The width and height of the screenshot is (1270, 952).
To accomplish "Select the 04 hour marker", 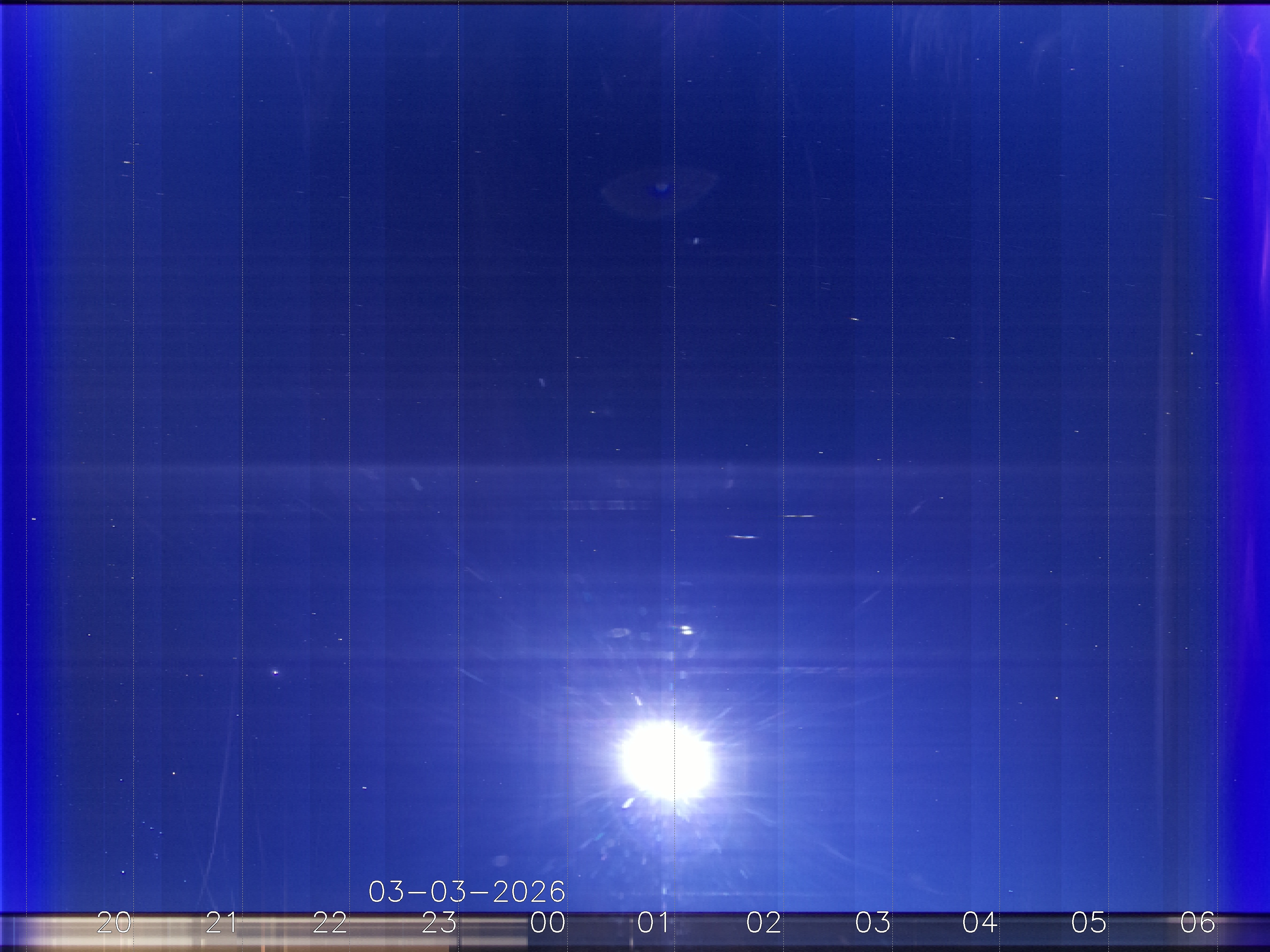I will 980,923.
